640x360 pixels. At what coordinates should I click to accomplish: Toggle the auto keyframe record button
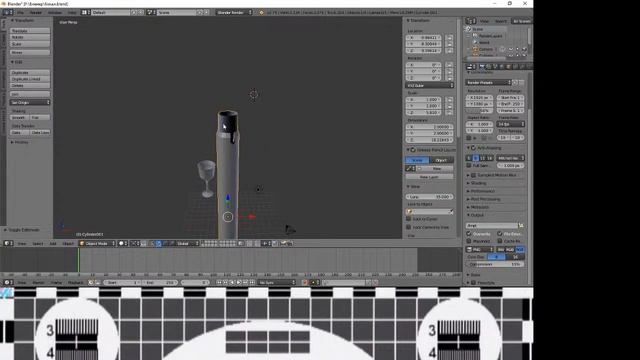305,282
